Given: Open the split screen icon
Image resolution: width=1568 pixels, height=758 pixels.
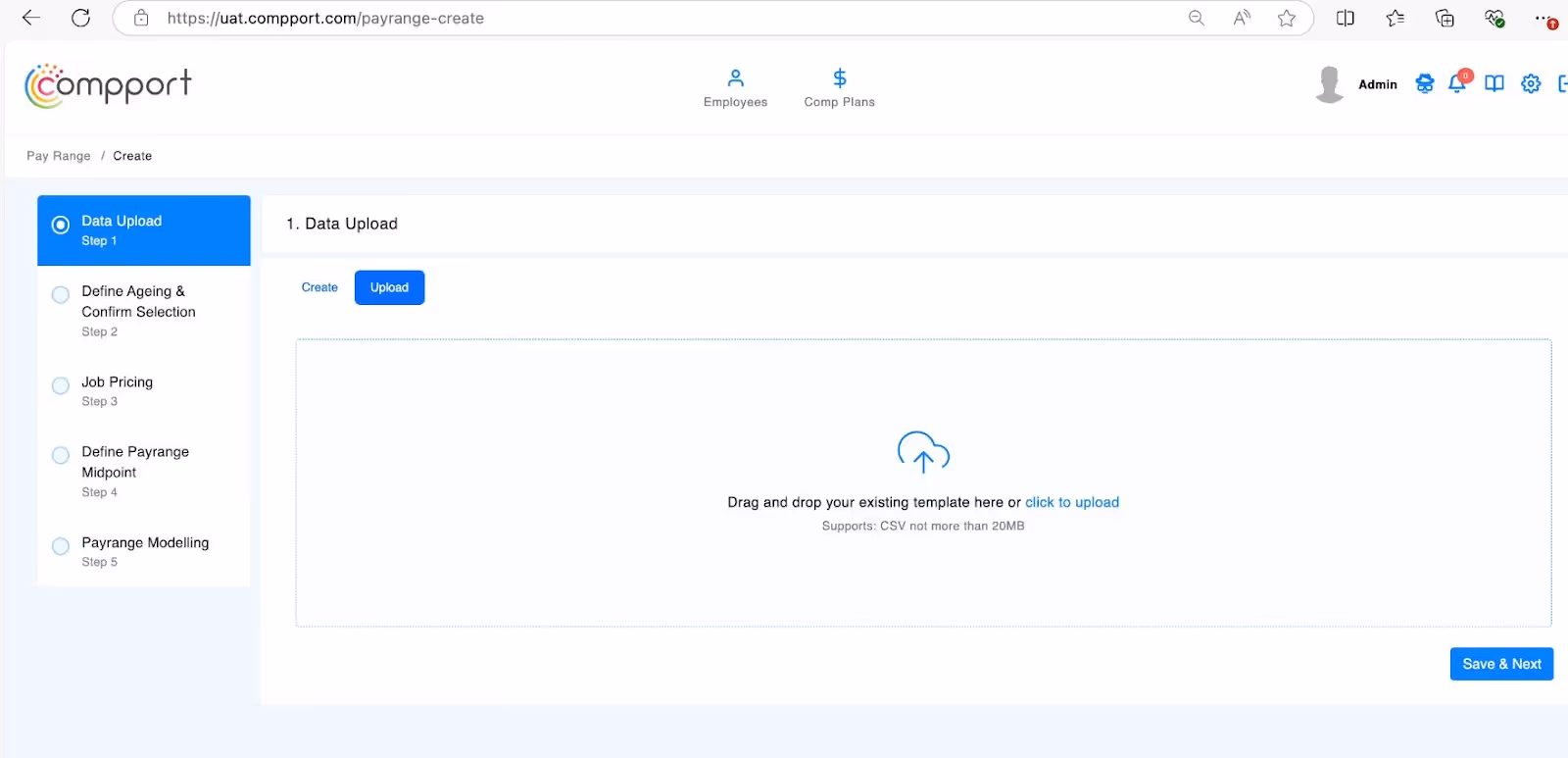Looking at the screenshot, I should tap(1346, 18).
